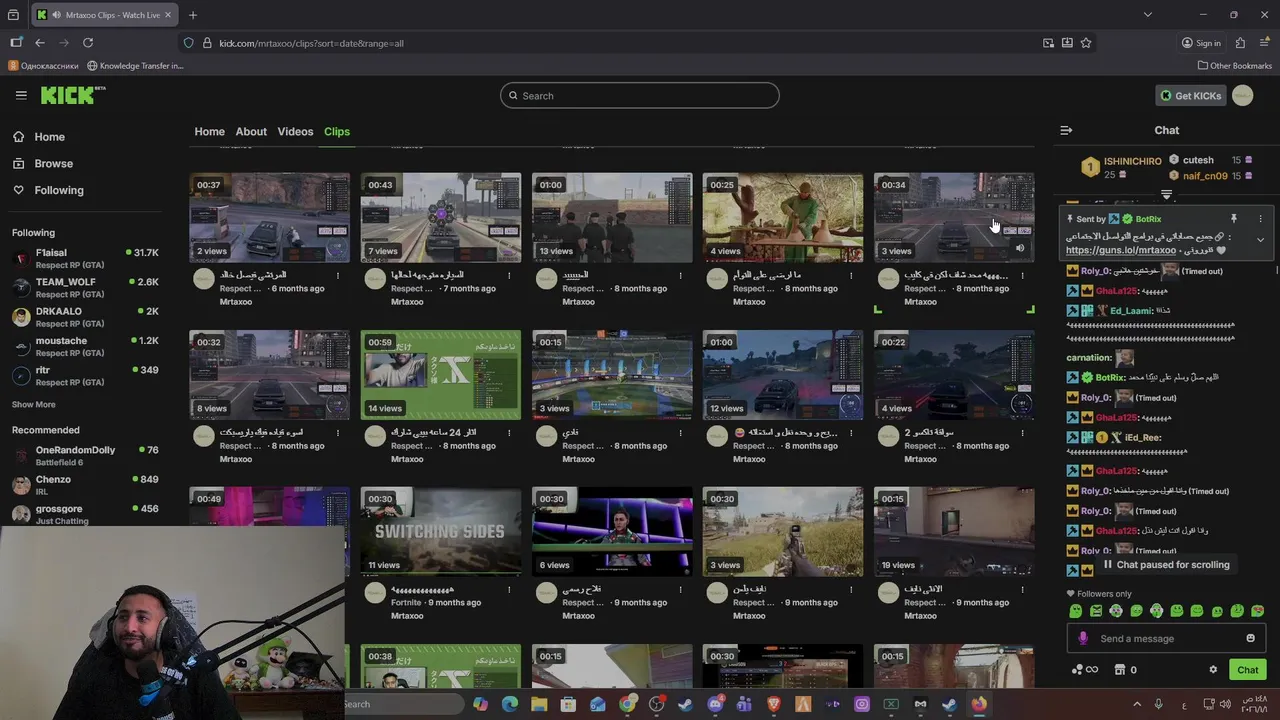Open emoji picker in message box
The height and width of the screenshot is (720, 1280).
(x=1250, y=638)
